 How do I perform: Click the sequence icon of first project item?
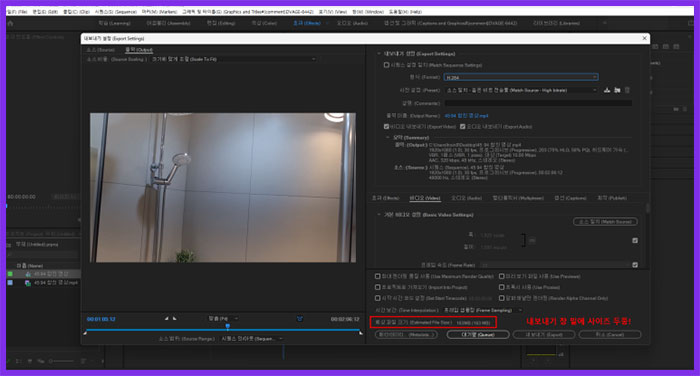pyautogui.click(x=28, y=274)
